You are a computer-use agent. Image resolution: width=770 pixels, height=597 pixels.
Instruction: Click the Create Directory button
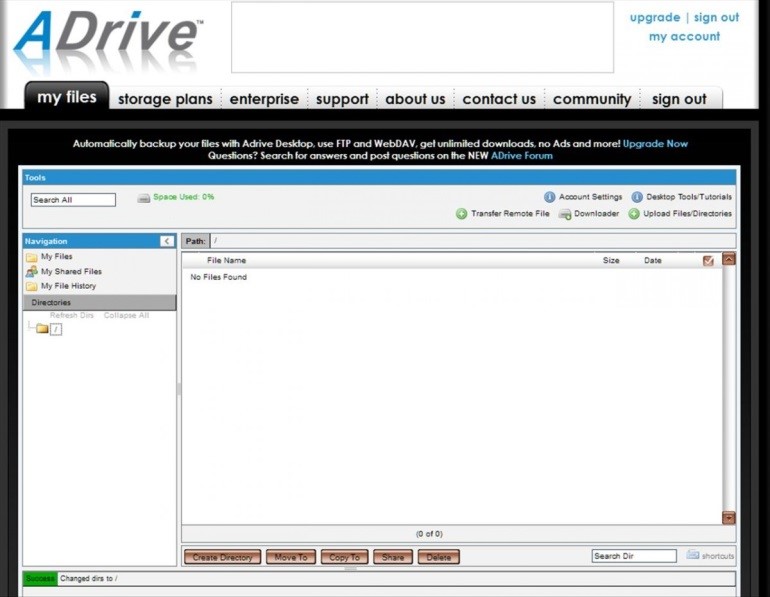tap(222, 557)
